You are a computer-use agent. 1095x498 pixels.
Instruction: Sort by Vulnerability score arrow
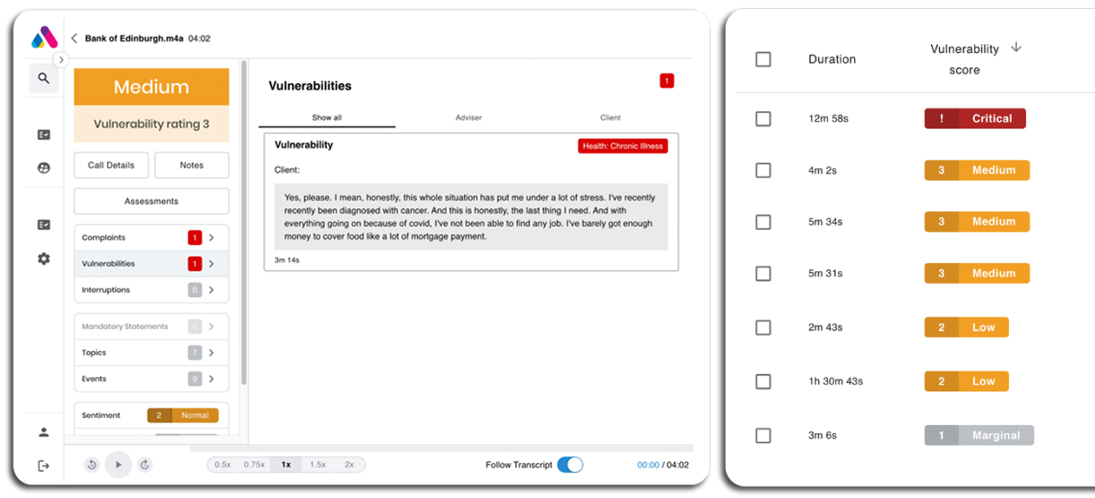1016,47
